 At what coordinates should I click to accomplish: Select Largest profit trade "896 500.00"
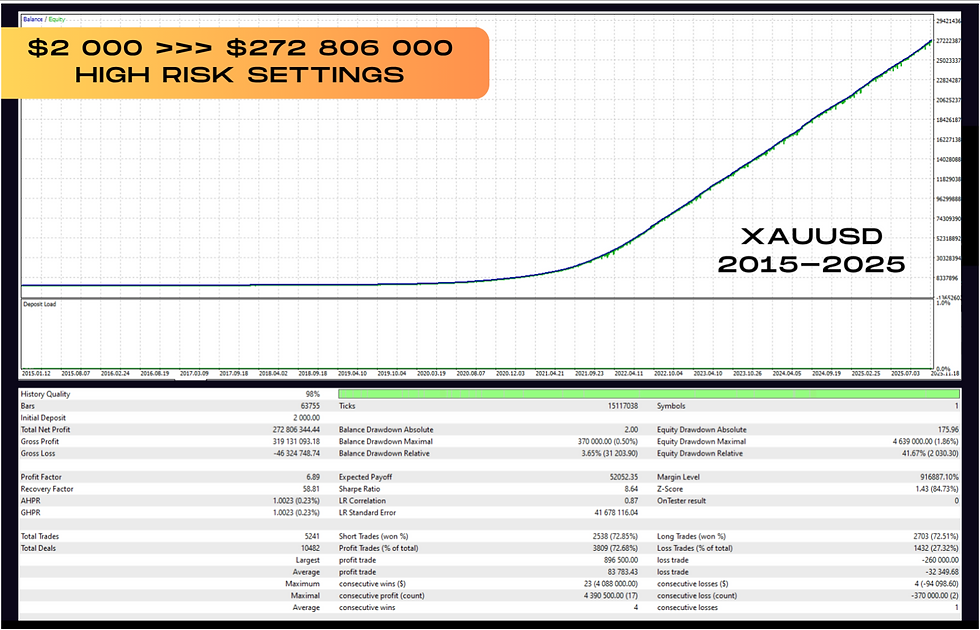[621, 561]
